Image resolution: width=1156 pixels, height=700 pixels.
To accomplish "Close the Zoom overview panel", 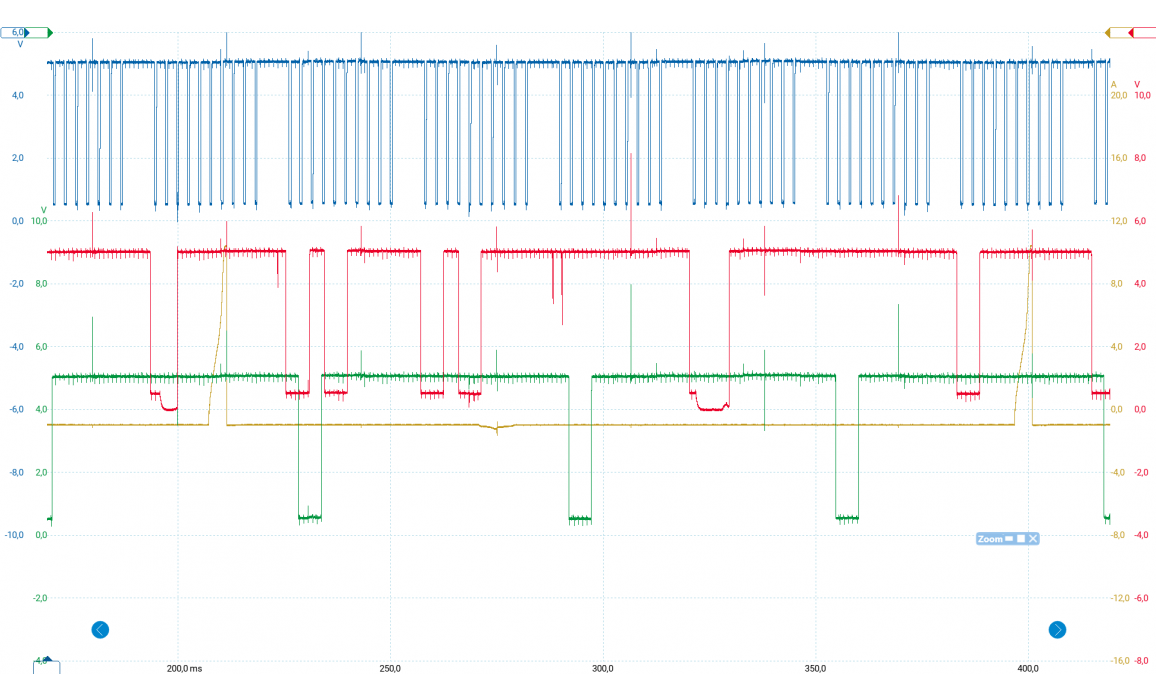I will click(x=1033, y=539).
